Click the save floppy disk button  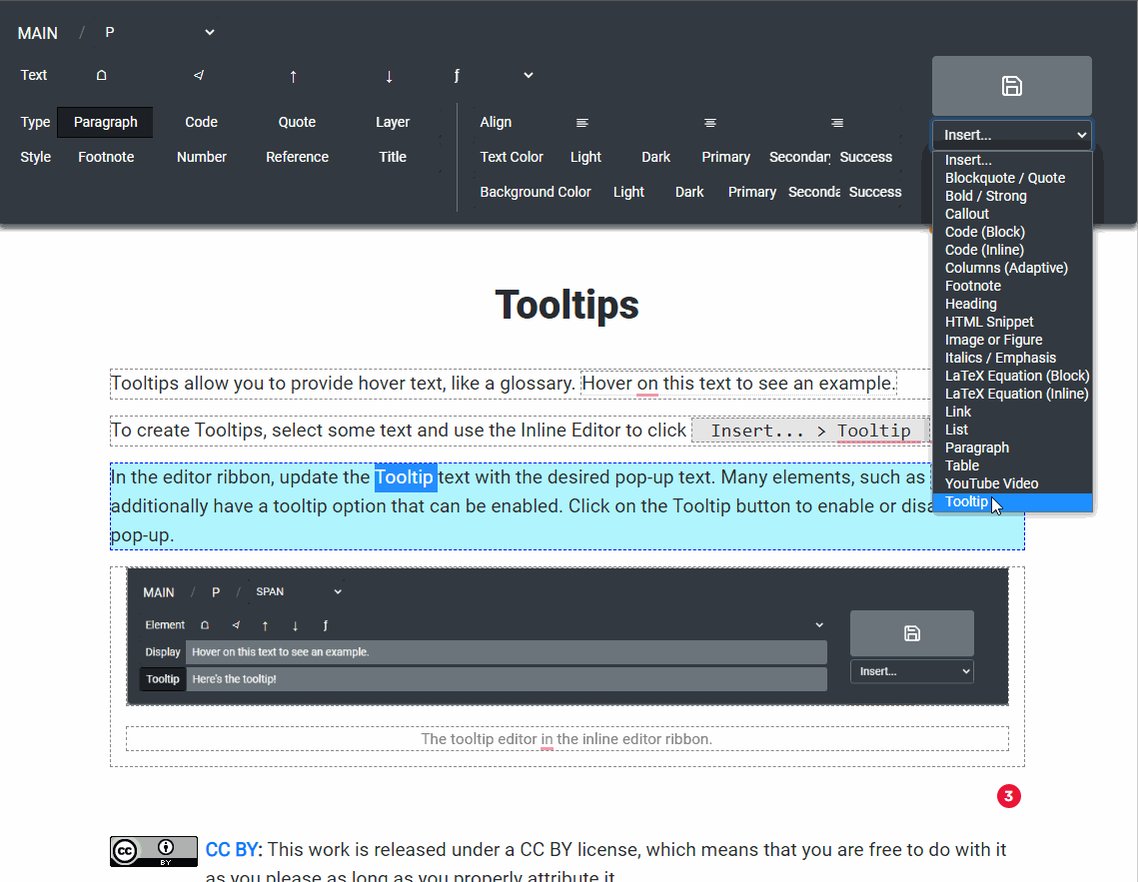[1012, 86]
